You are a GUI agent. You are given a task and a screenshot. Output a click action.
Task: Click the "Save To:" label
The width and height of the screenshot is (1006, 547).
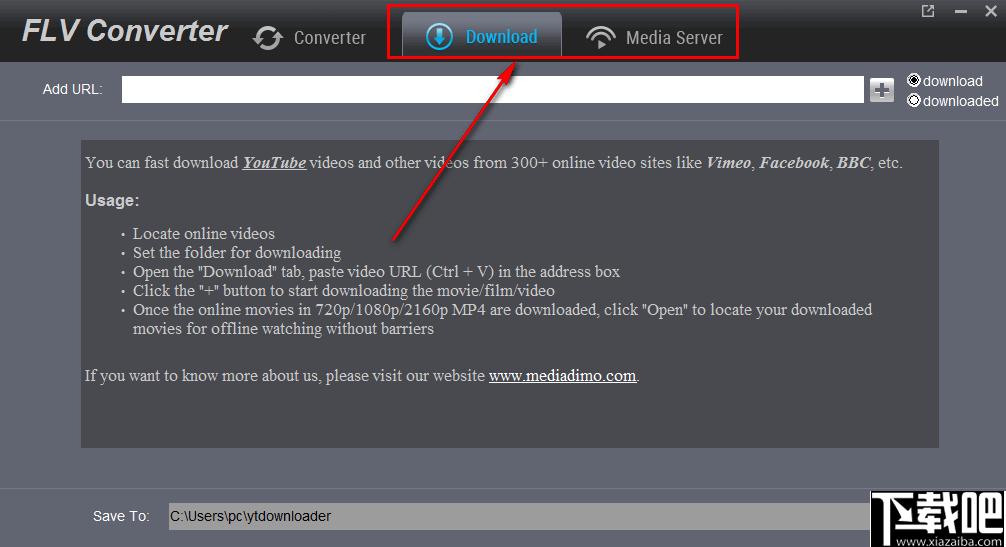[x=121, y=516]
